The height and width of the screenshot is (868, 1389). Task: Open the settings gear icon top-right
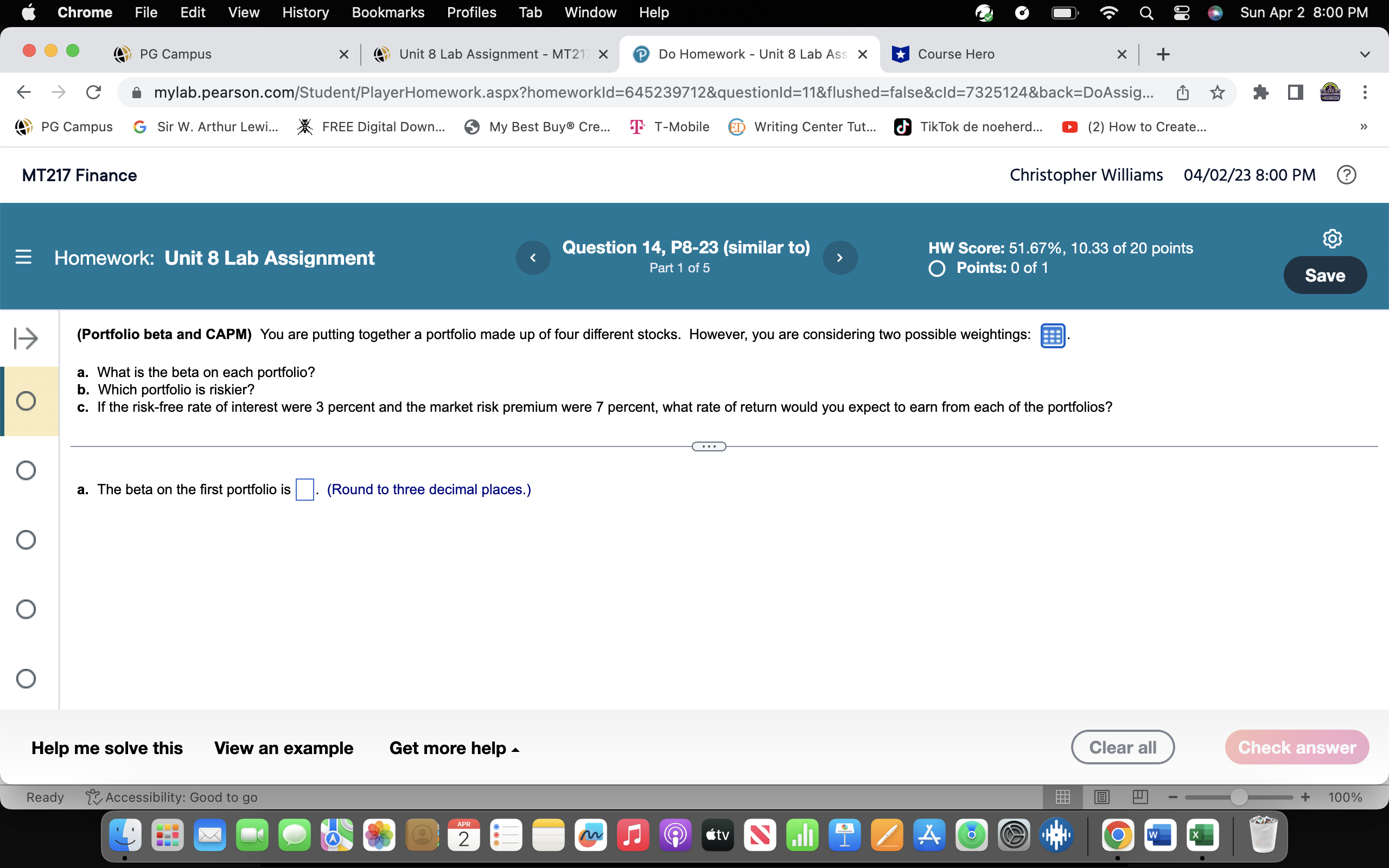(1335, 238)
